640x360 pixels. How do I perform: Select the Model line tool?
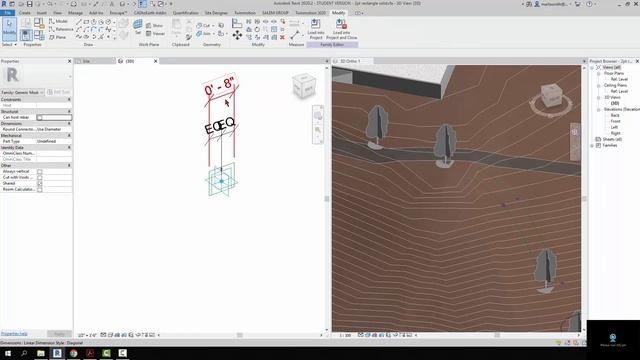(x=58, y=21)
